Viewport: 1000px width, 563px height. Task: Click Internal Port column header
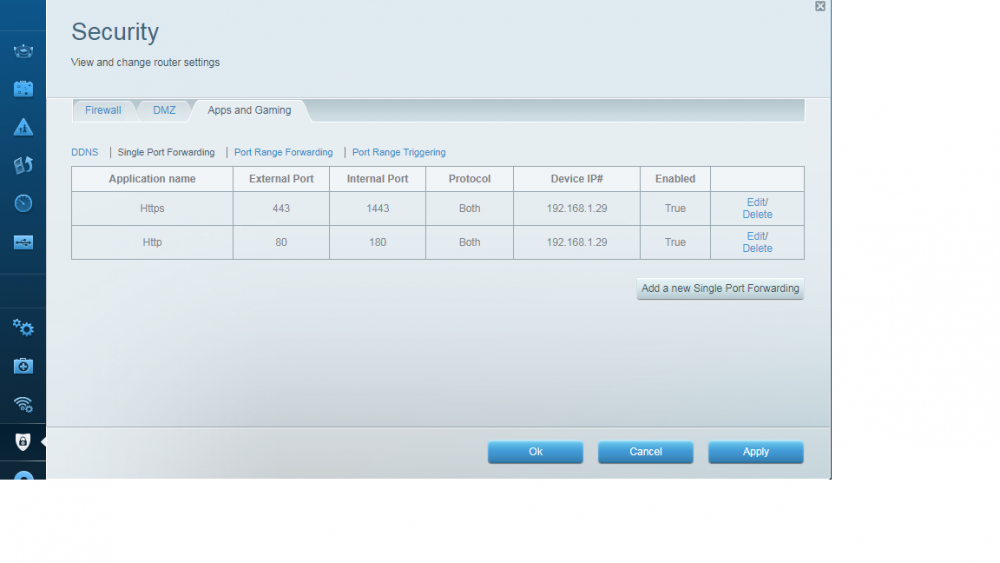coord(378,179)
